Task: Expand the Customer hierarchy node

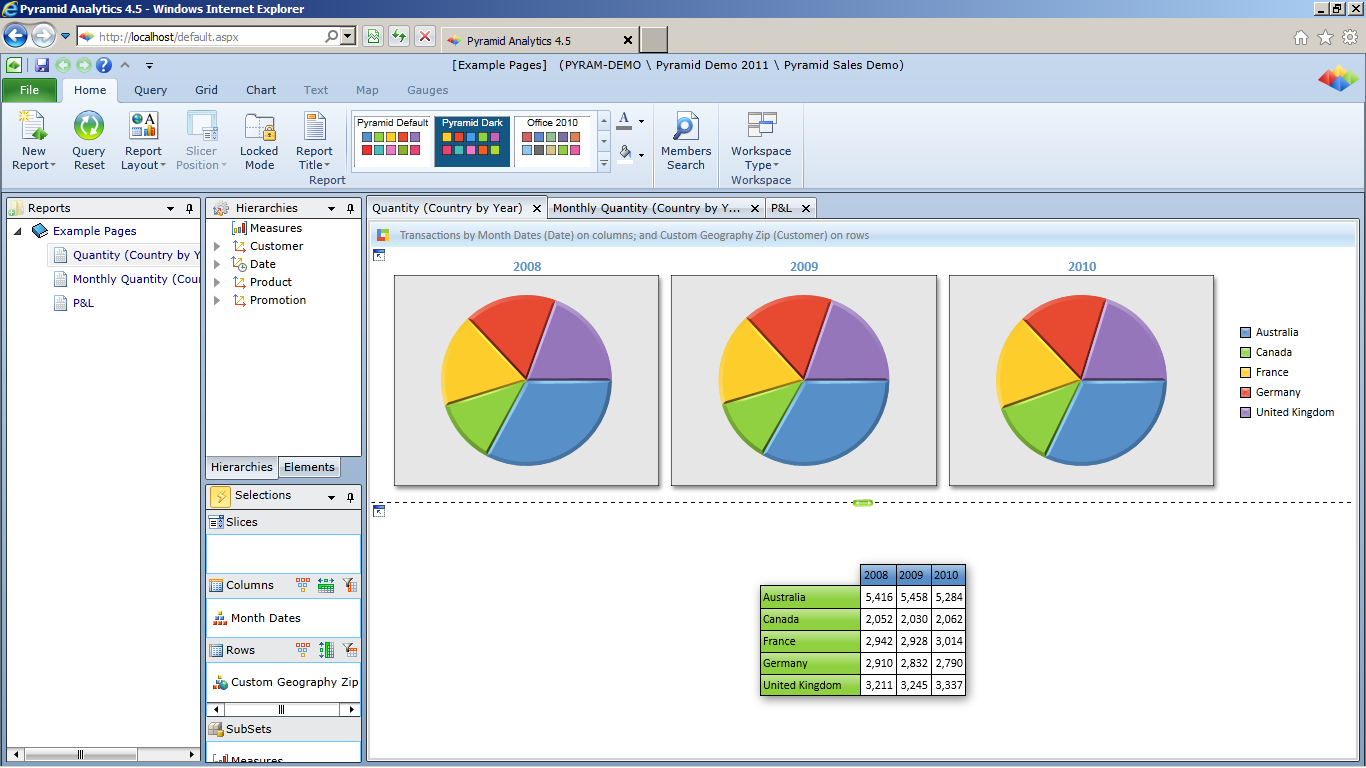Action: pos(217,246)
